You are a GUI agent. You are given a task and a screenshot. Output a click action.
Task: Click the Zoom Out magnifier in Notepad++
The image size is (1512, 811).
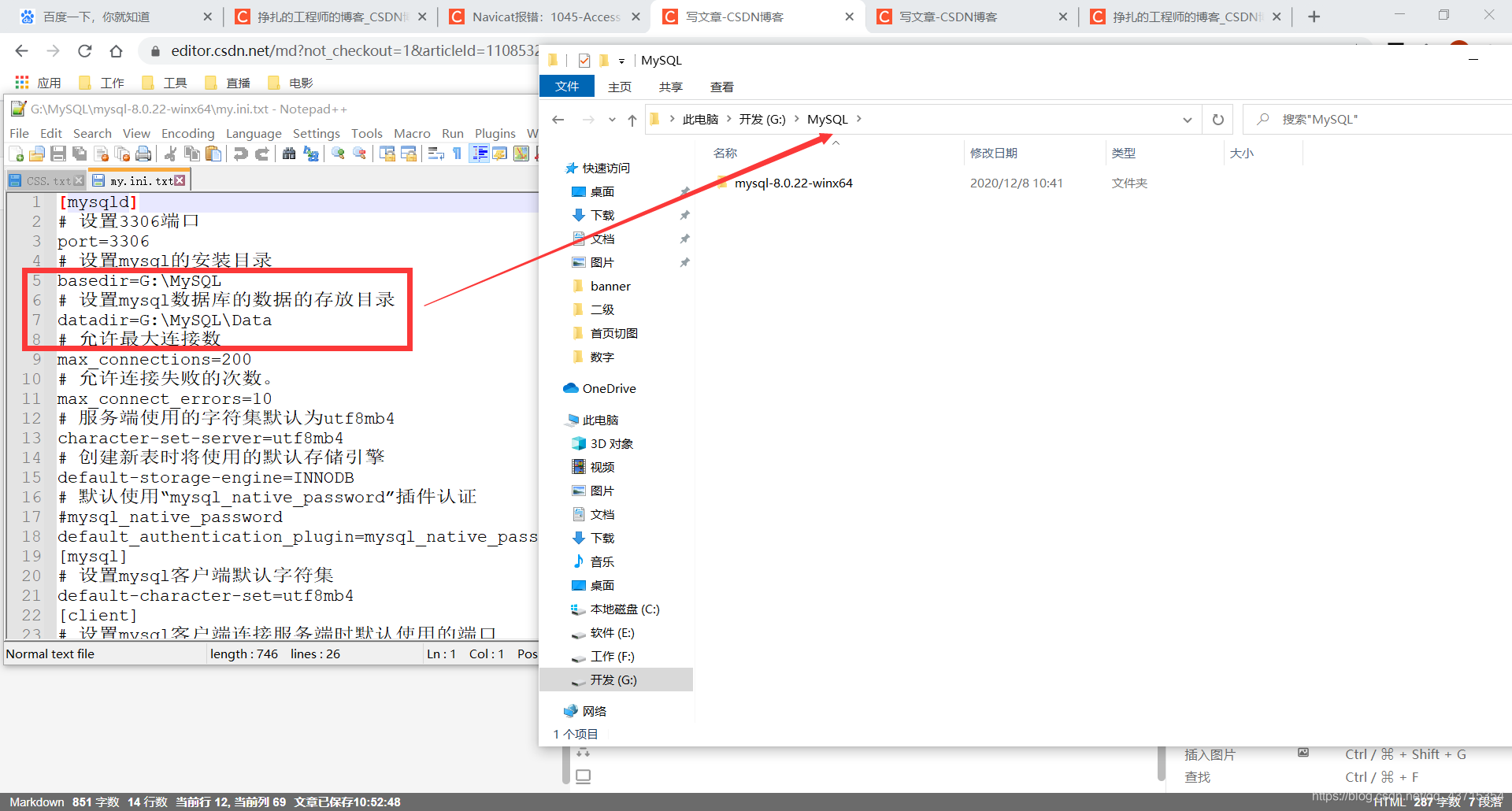[x=359, y=154]
